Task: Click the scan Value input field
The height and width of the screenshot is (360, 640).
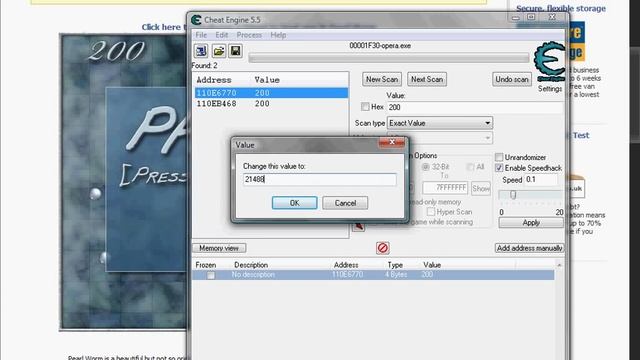Action: click(475, 107)
